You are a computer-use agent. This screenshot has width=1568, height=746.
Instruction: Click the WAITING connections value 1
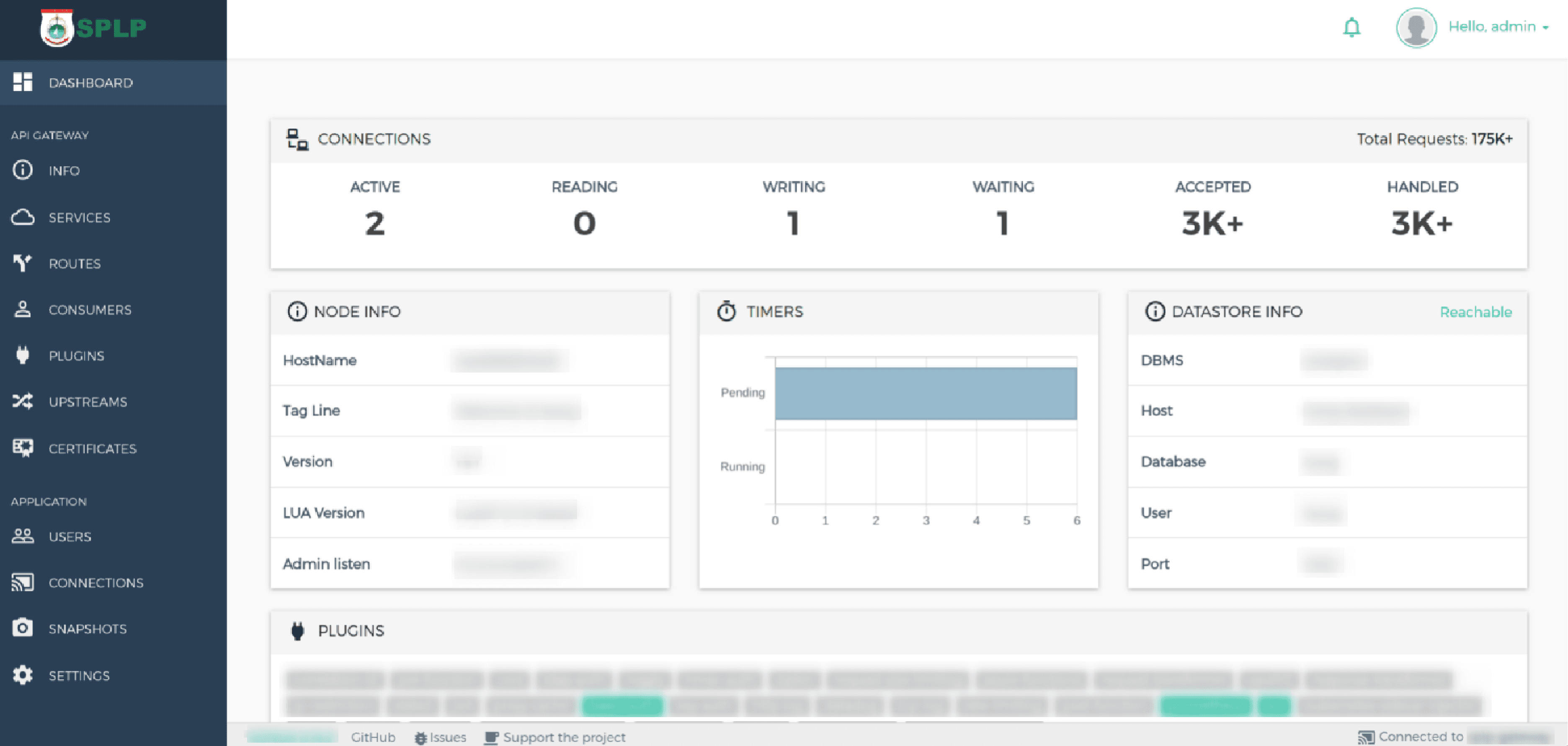[1003, 223]
